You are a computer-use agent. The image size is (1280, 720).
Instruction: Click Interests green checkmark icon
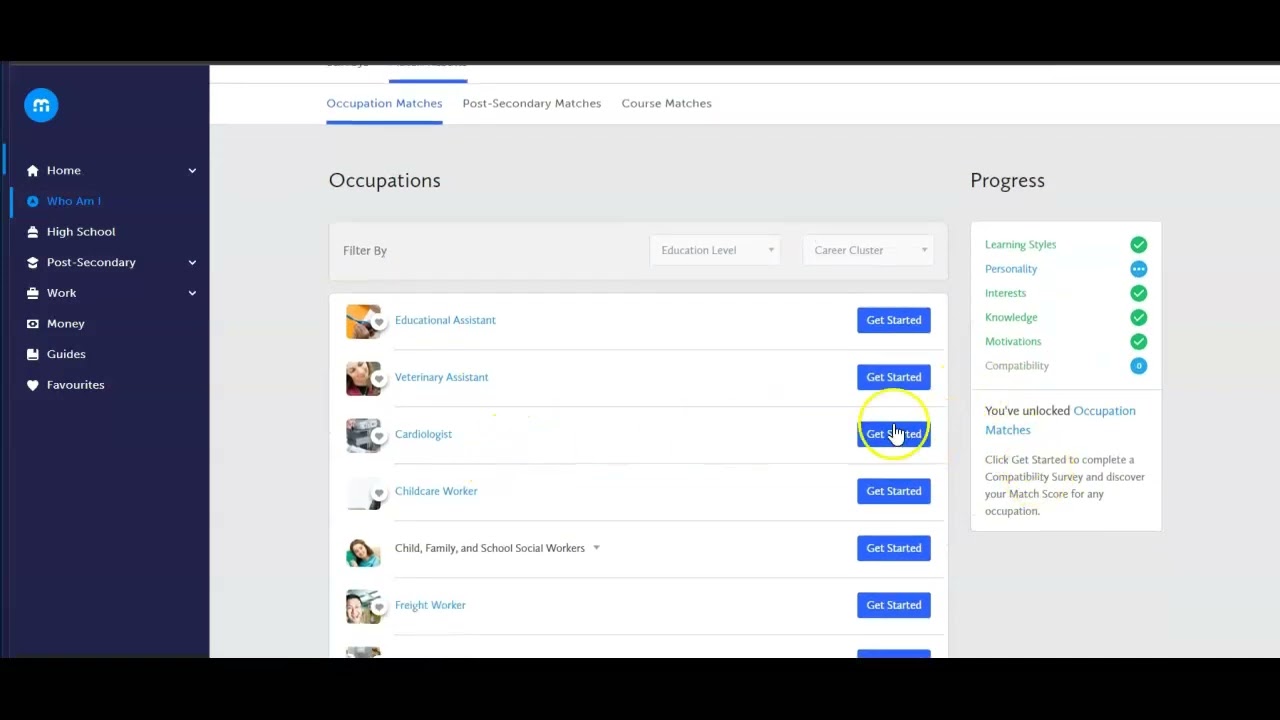(x=1138, y=293)
